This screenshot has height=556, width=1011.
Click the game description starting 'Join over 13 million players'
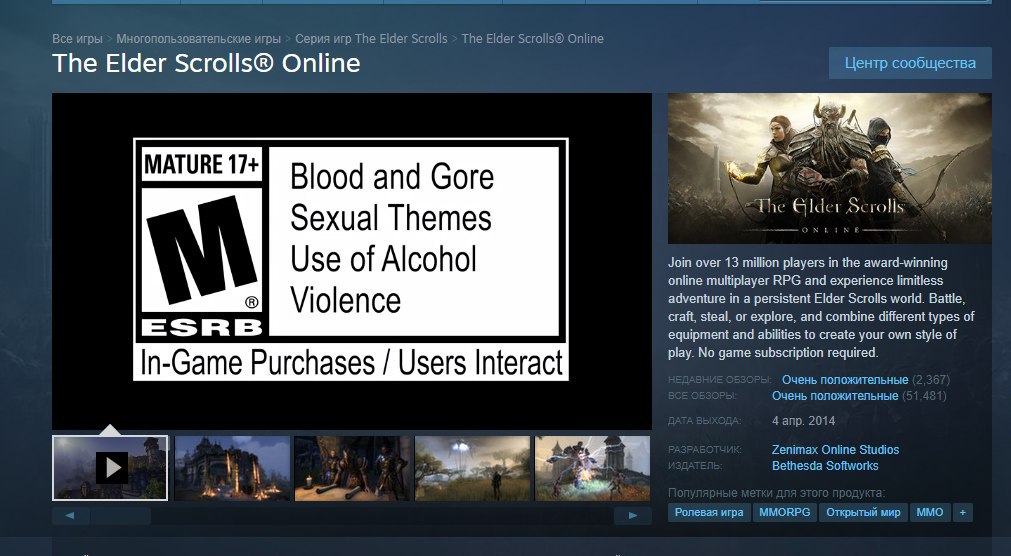point(821,308)
